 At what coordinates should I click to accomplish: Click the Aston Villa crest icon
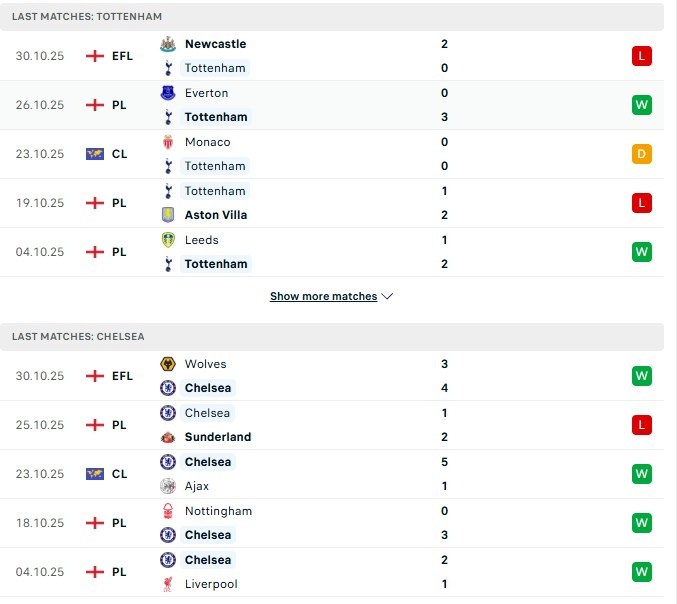tap(168, 215)
